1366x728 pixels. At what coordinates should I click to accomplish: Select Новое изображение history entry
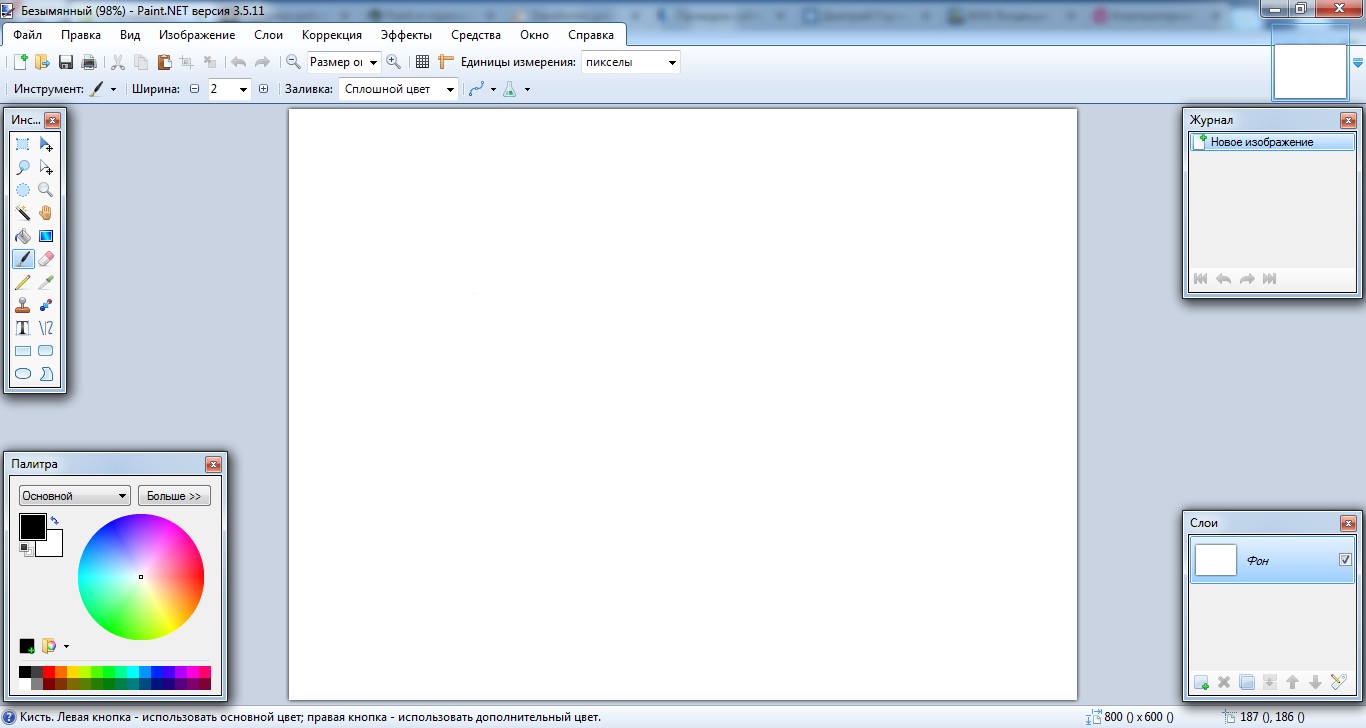1272,142
